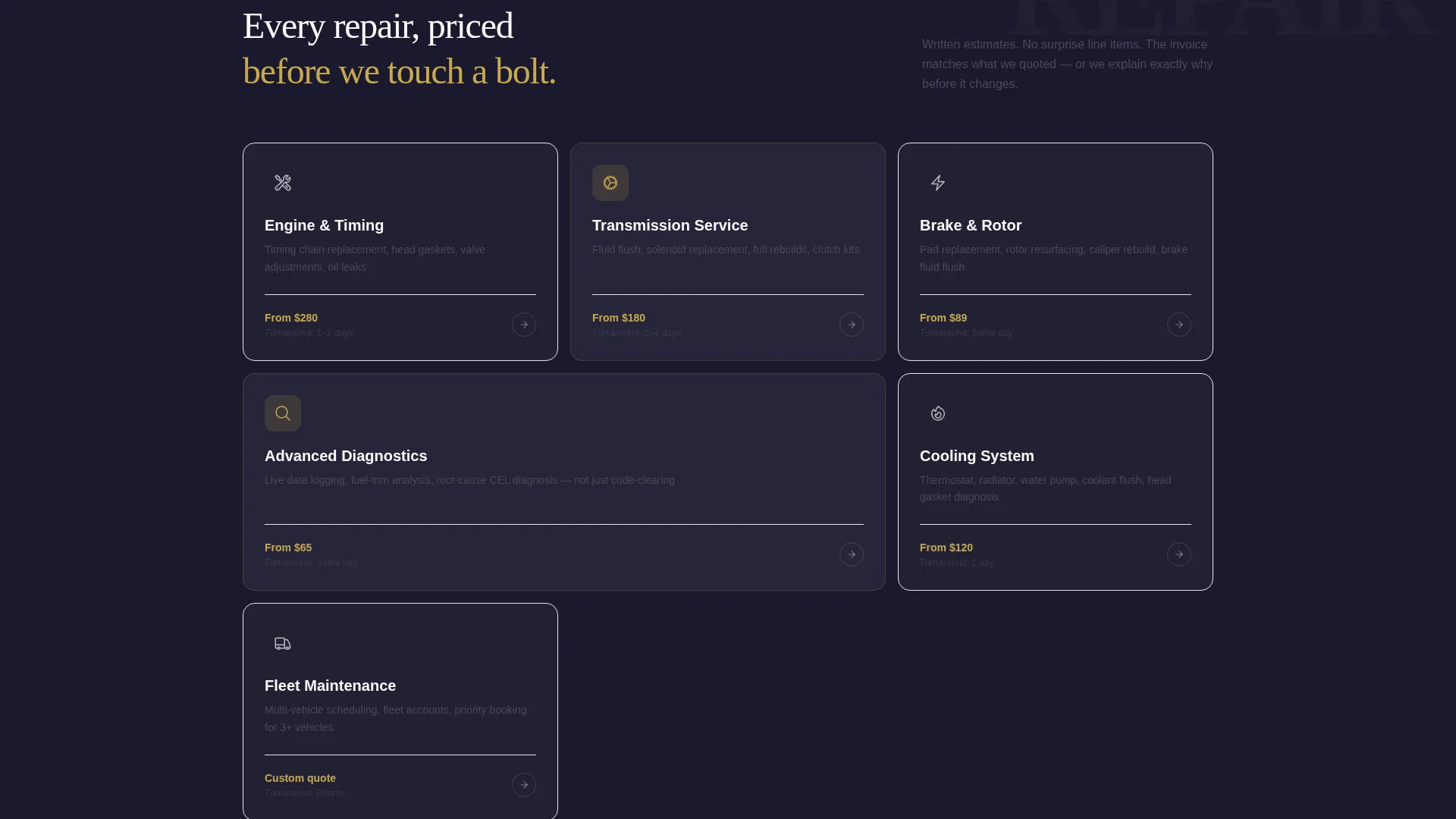Click the From $280 price text
Viewport: 1456px width, 819px height.
tap(291, 318)
